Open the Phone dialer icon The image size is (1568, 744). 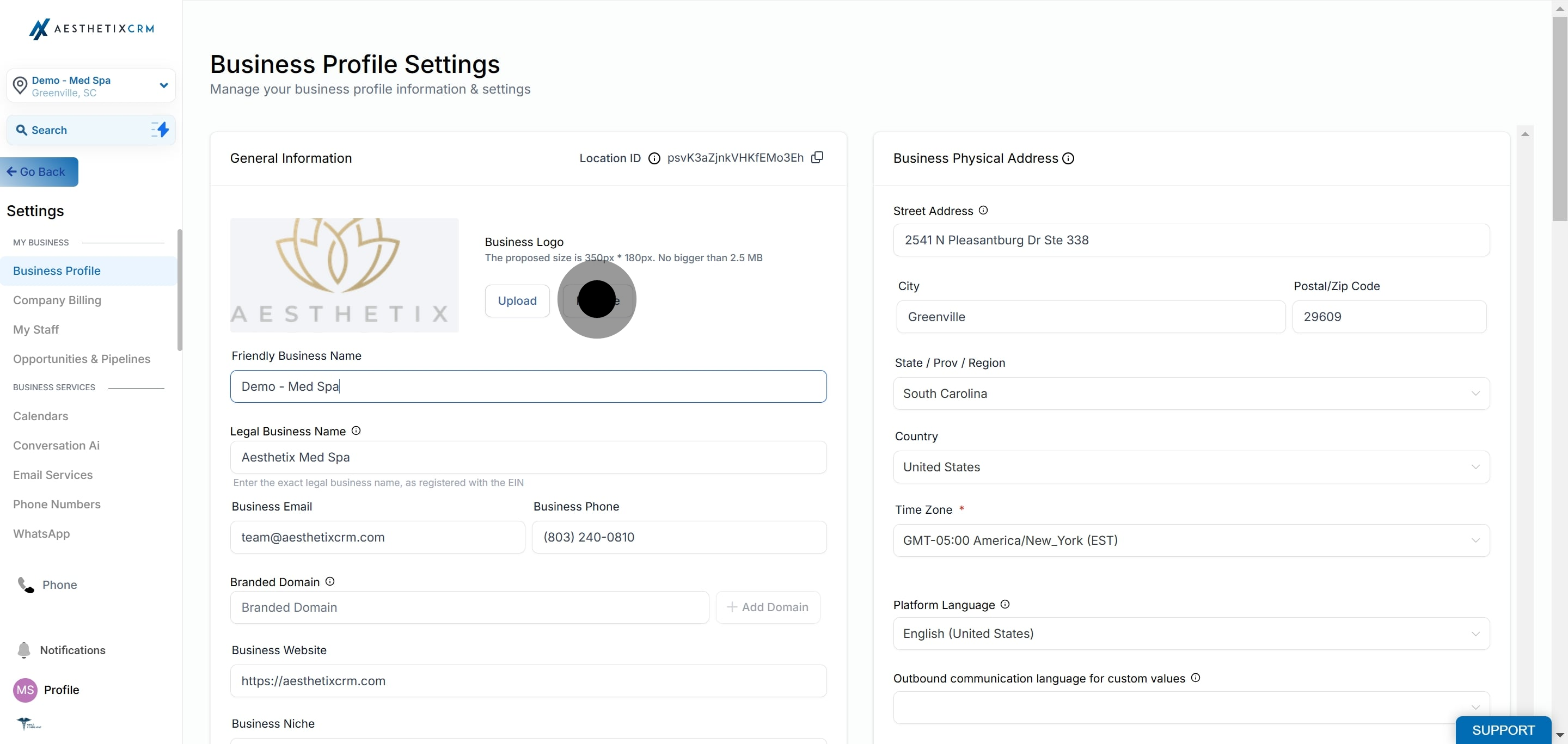click(26, 585)
